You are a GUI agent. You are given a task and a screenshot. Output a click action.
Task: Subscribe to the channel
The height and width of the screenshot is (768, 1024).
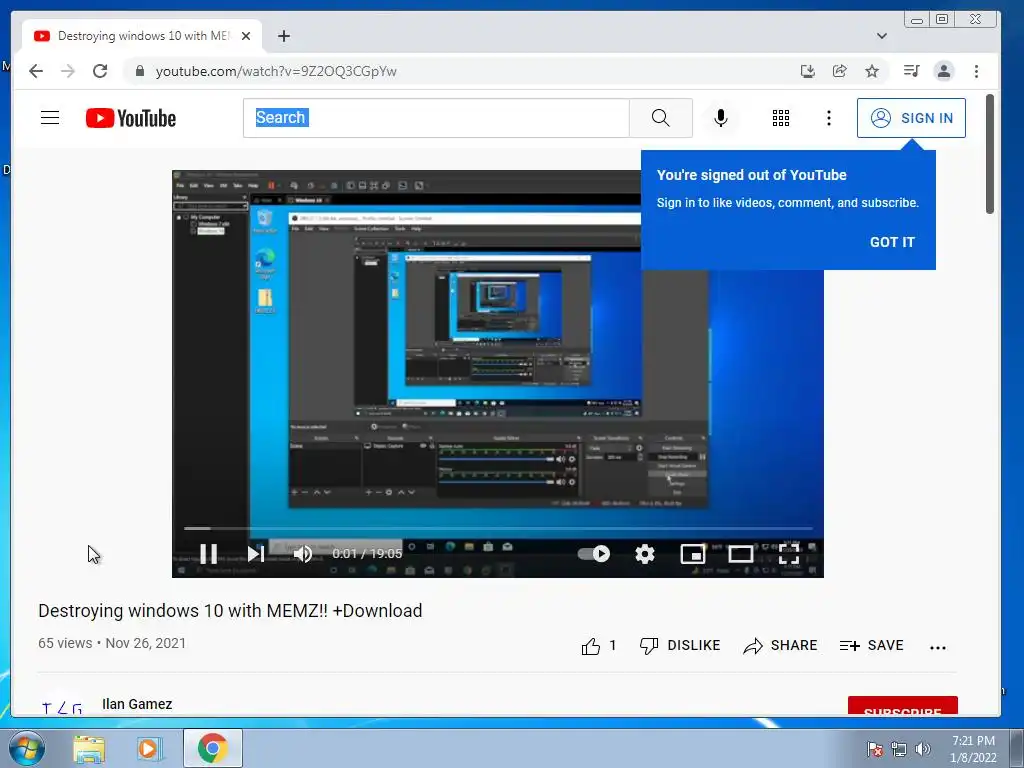903,706
